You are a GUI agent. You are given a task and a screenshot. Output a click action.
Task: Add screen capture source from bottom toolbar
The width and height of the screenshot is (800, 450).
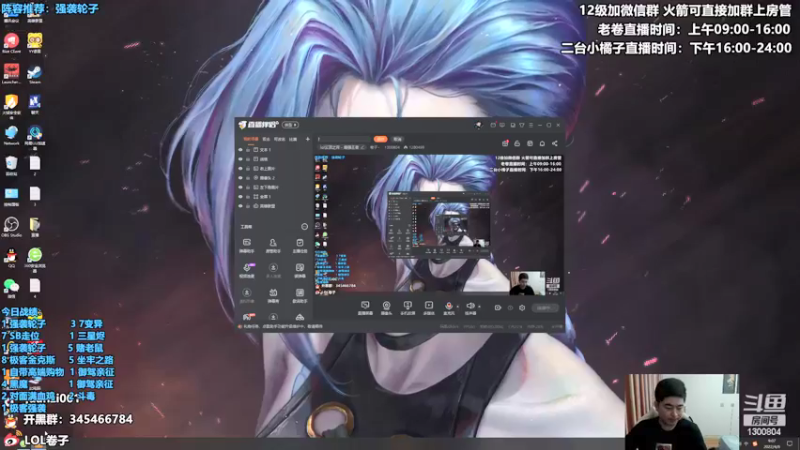click(x=365, y=308)
